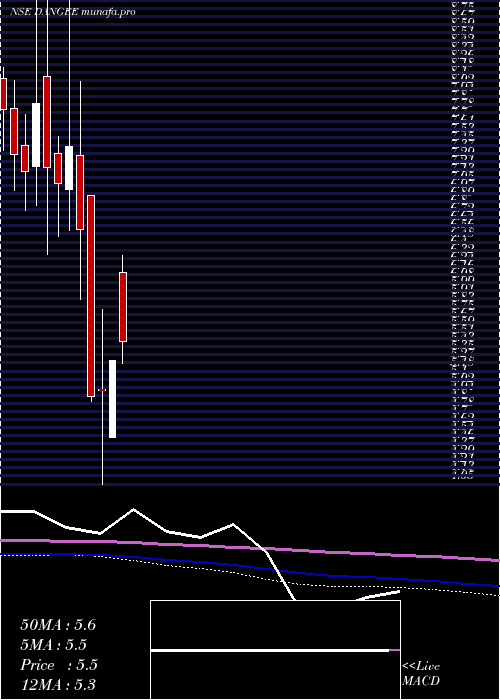This screenshot has height=700, width=500.
Task: Click the <<Live MACD label
Action: [421, 674]
